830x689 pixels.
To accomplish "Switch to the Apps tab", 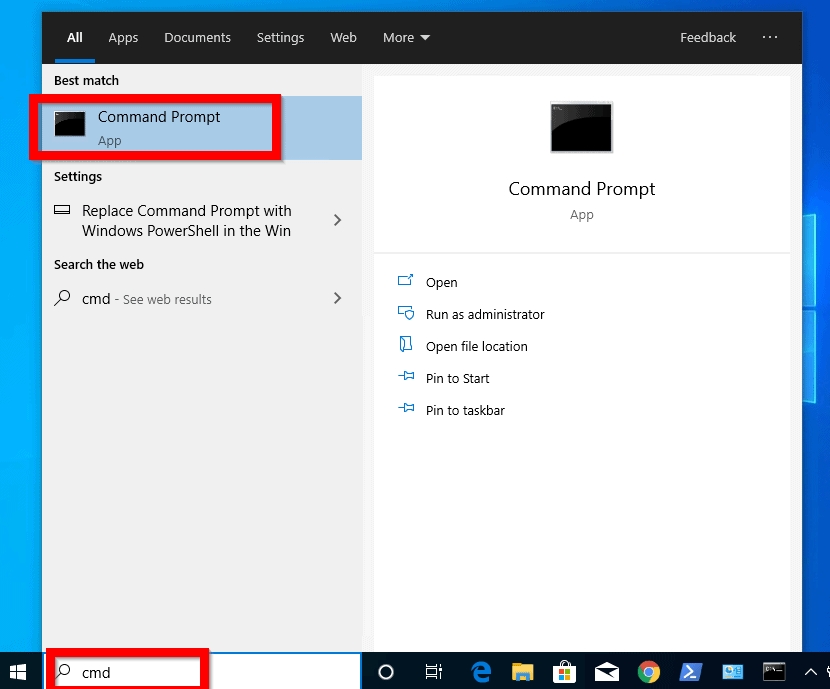I will coord(123,38).
